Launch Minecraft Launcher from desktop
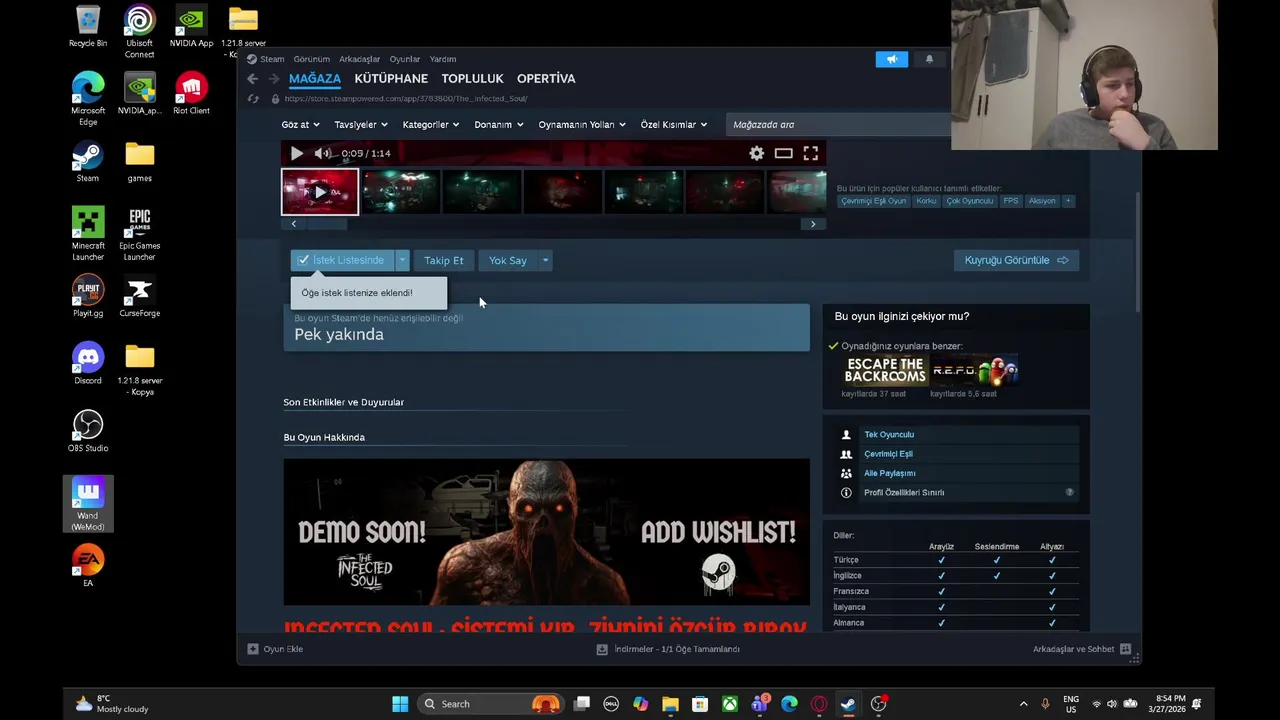Image resolution: width=1280 pixels, height=720 pixels. [x=88, y=234]
